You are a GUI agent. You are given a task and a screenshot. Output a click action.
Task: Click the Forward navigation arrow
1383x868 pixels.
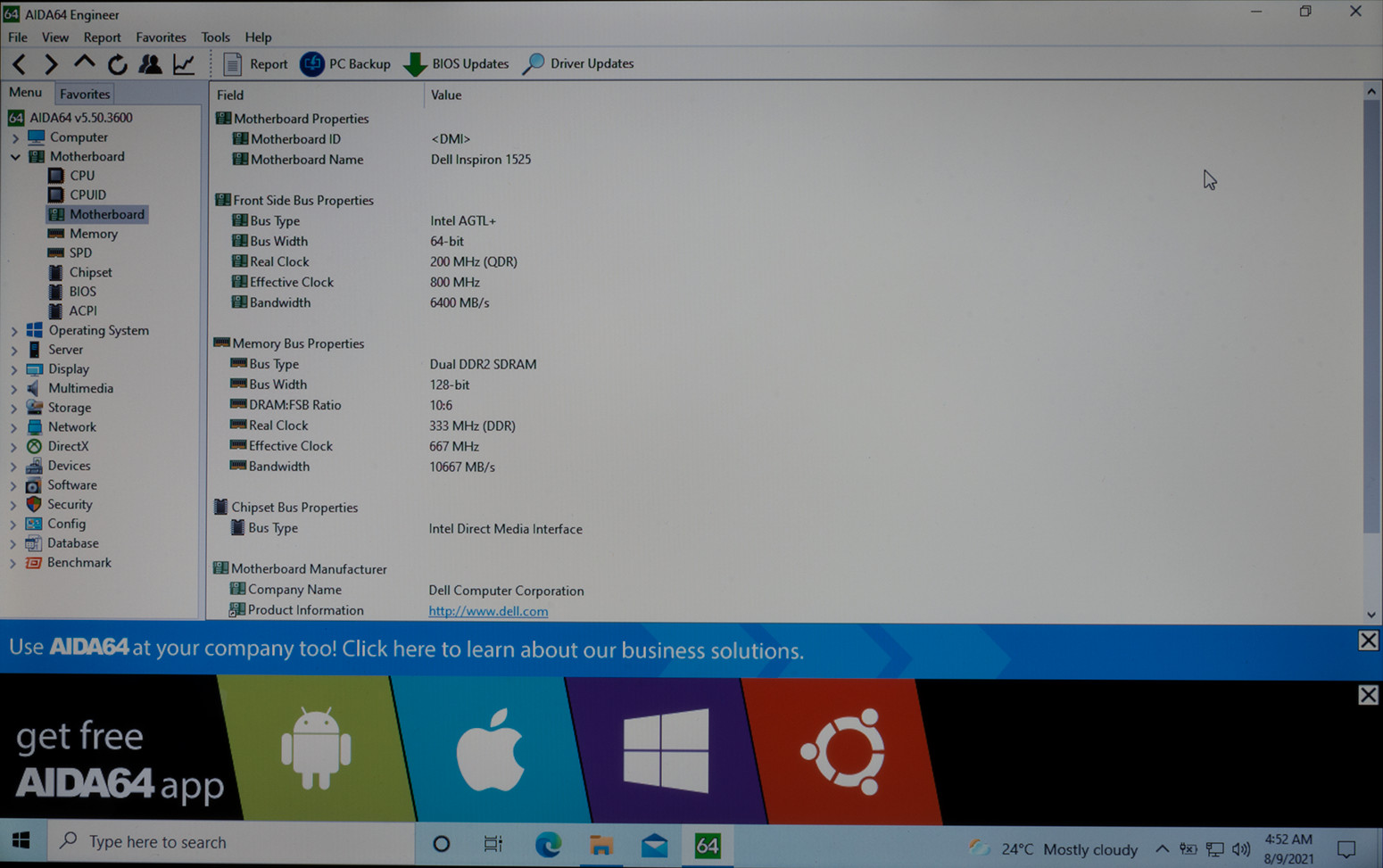(51, 64)
